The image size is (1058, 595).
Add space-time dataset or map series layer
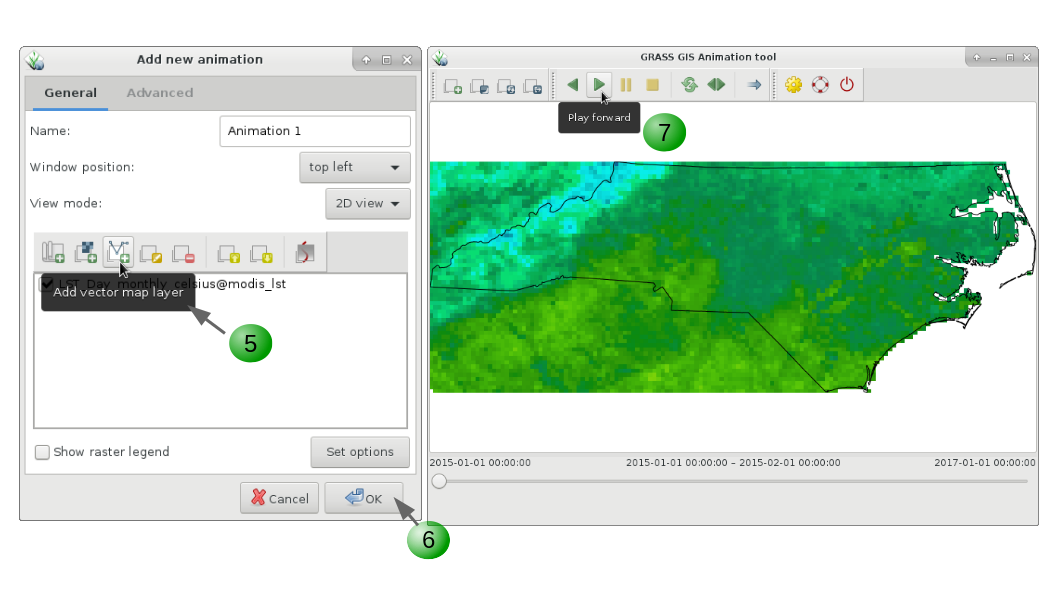pyautogui.click(x=53, y=253)
